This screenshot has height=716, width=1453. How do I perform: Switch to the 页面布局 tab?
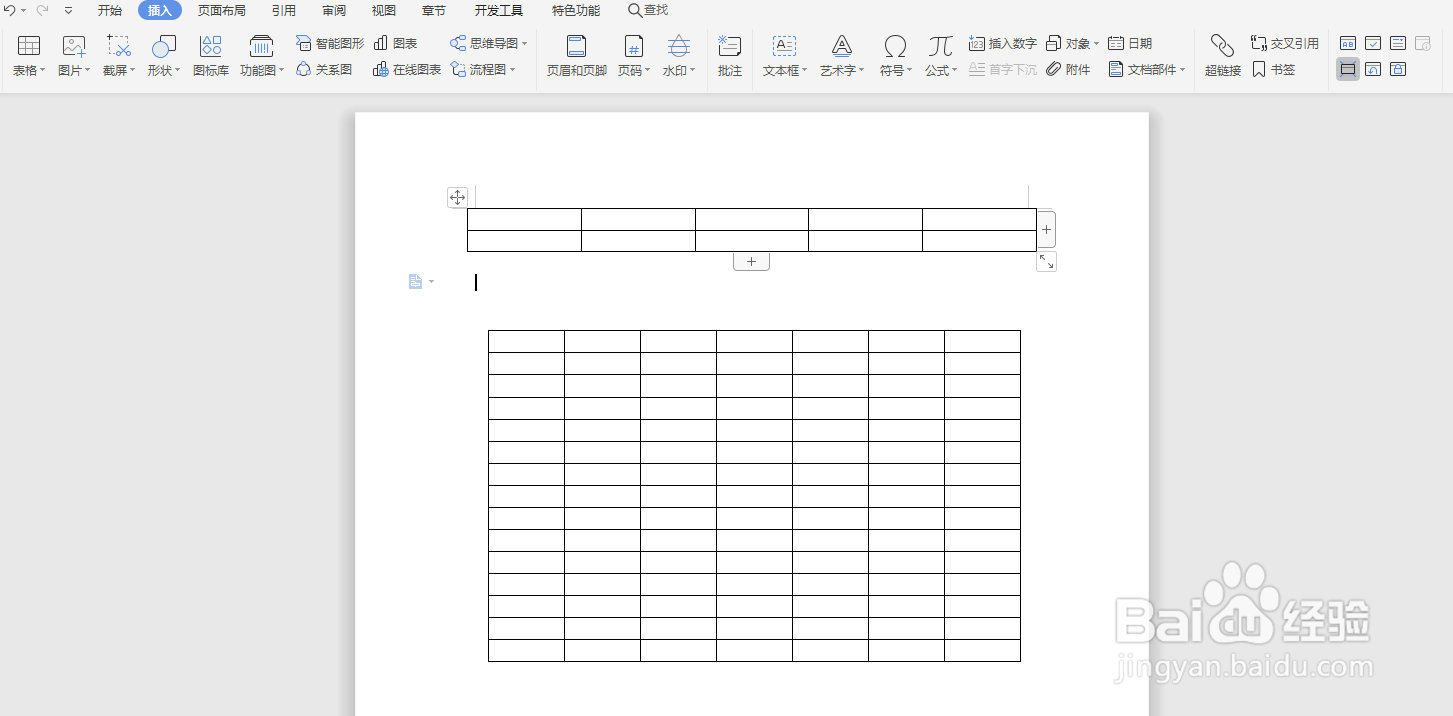[222, 10]
